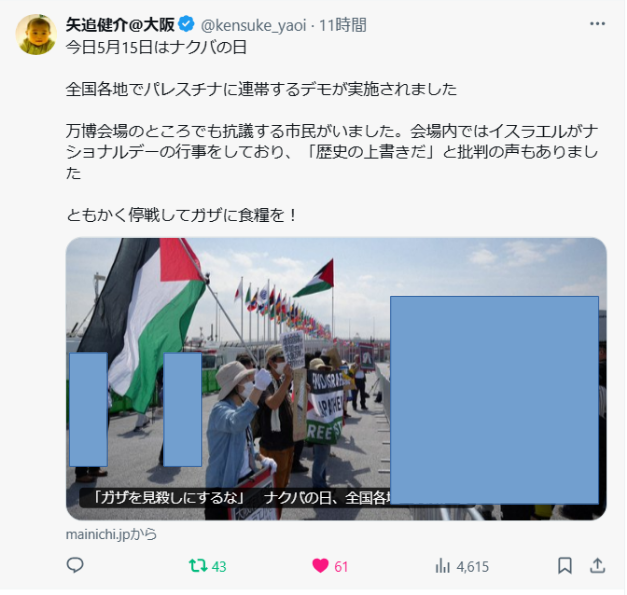The image size is (627, 595).
Task: Open the three-dot more options menu
Action: tap(597, 24)
